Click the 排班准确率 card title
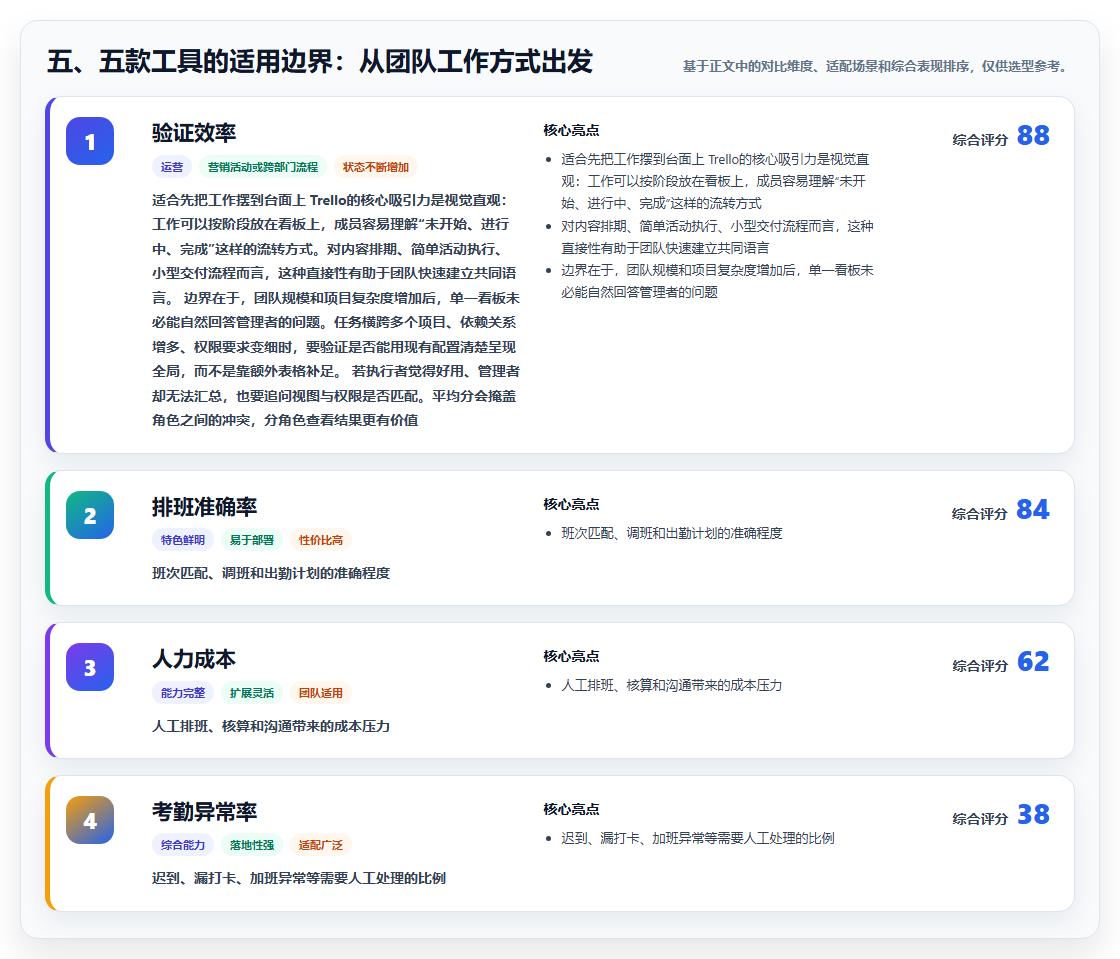The height and width of the screenshot is (959, 1120). pyautogui.click(x=204, y=507)
